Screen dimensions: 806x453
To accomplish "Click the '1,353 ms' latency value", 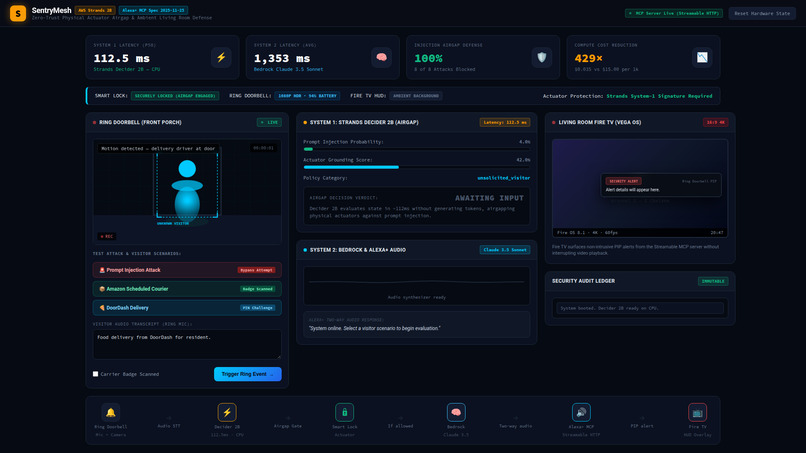I will click(x=282, y=59).
